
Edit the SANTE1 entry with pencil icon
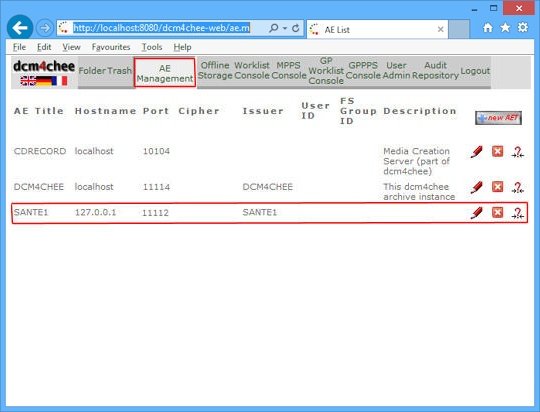pos(477,213)
